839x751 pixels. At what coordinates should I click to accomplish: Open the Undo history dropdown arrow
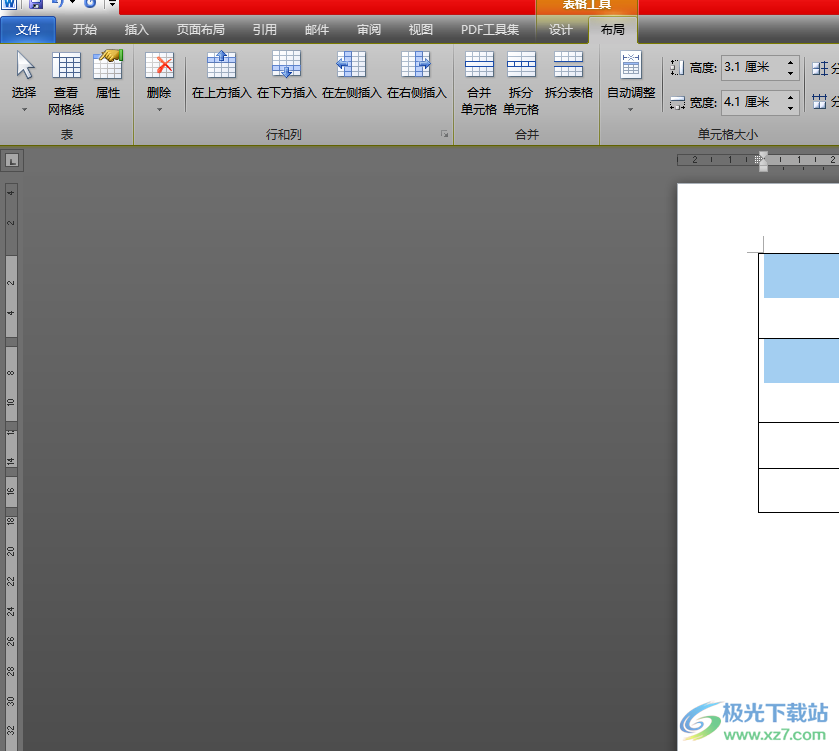click(72, 3)
